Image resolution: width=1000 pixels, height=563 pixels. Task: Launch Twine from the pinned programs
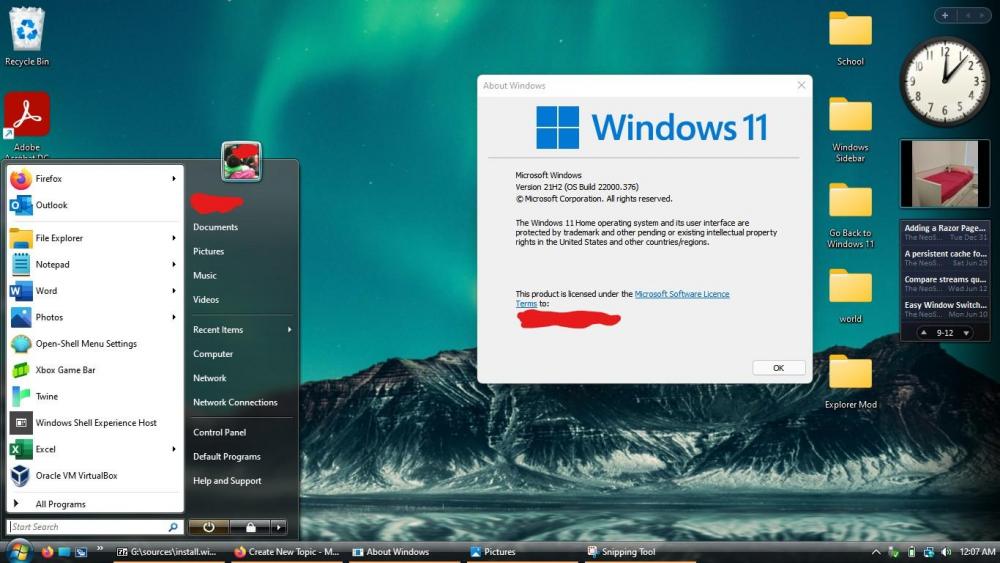click(46, 397)
